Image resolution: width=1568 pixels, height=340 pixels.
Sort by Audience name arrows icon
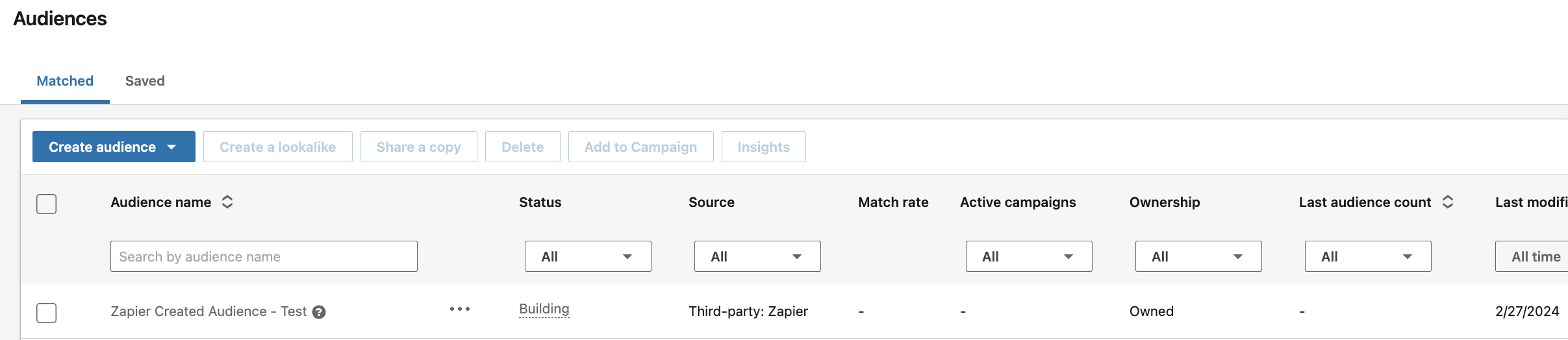click(x=227, y=202)
